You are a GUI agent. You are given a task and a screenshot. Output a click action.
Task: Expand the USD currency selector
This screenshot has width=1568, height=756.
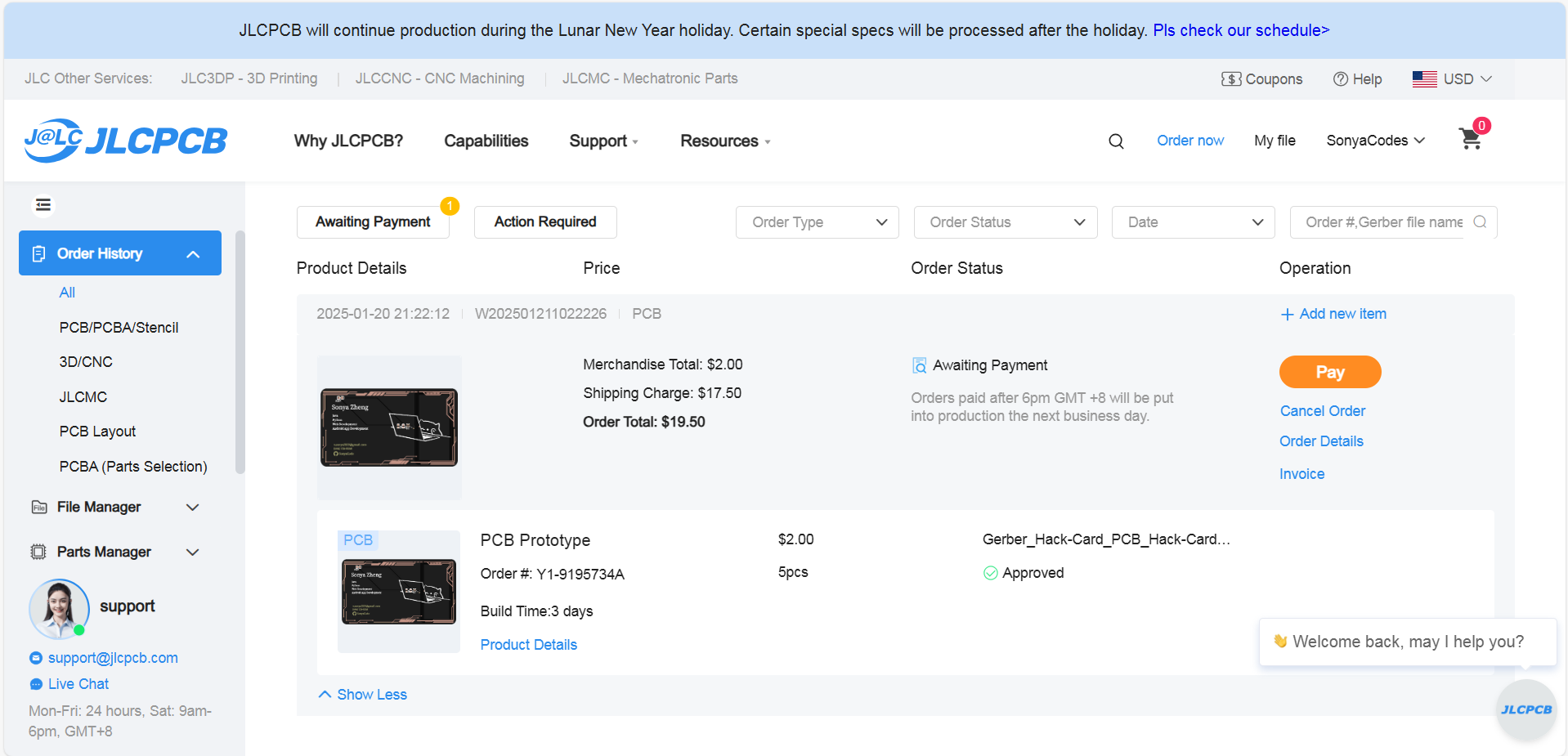tap(1468, 79)
